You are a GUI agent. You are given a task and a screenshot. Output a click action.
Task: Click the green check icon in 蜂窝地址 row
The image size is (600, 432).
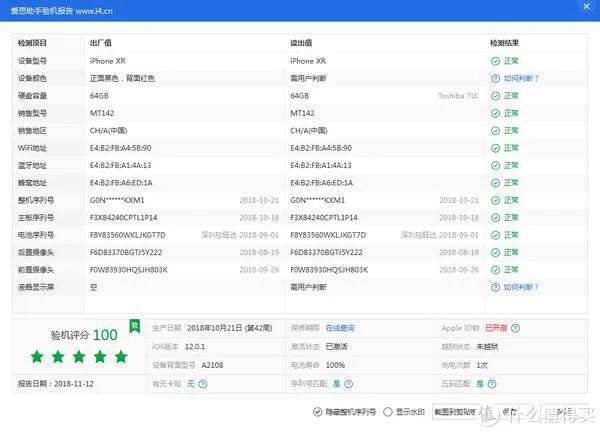pos(495,183)
